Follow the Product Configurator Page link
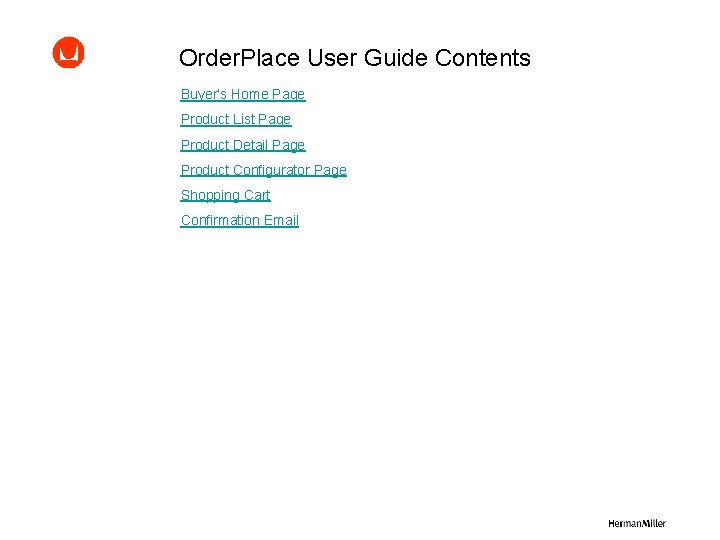Viewport: 720px width, 540px height. pos(264,170)
